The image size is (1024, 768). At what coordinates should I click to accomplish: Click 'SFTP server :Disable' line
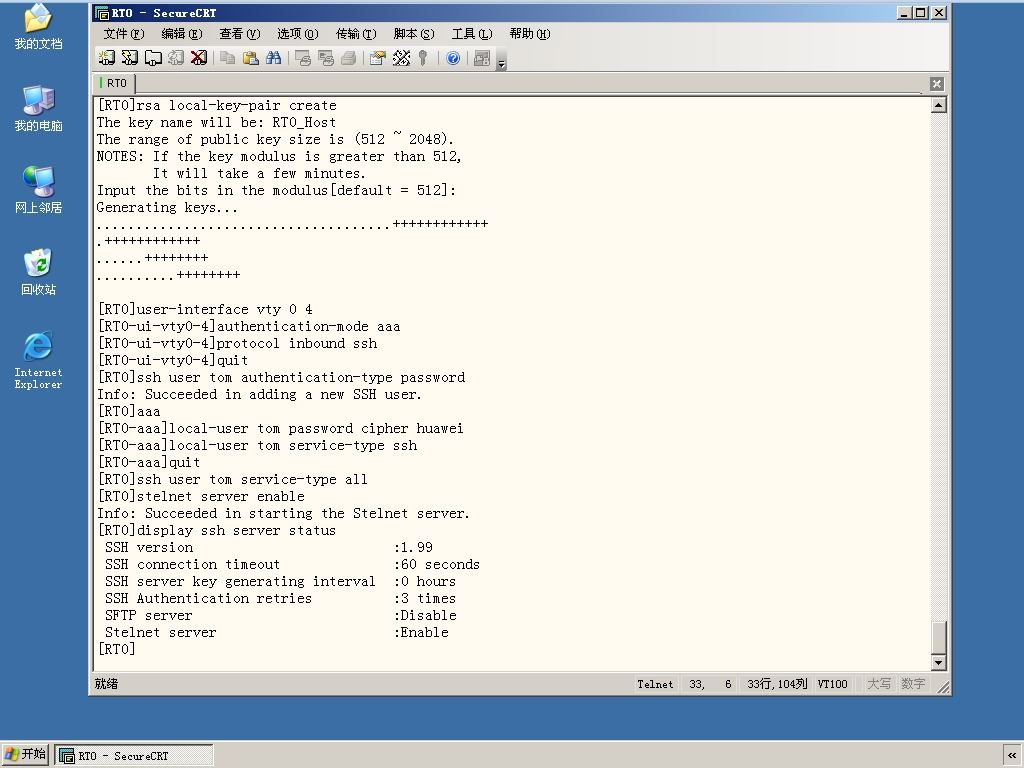[281, 615]
